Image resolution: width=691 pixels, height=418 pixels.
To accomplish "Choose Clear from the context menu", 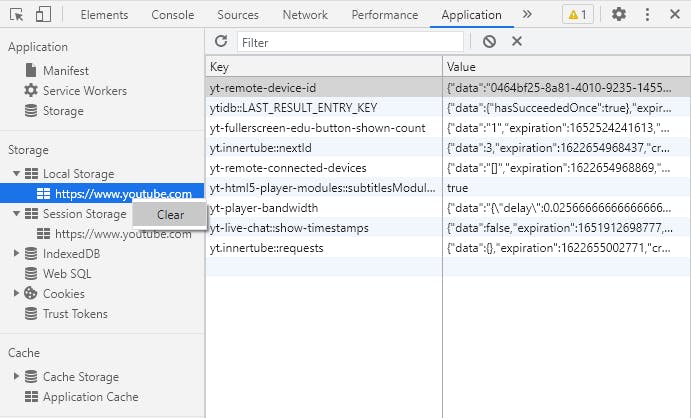I will pyautogui.click(x=170, y=214).
